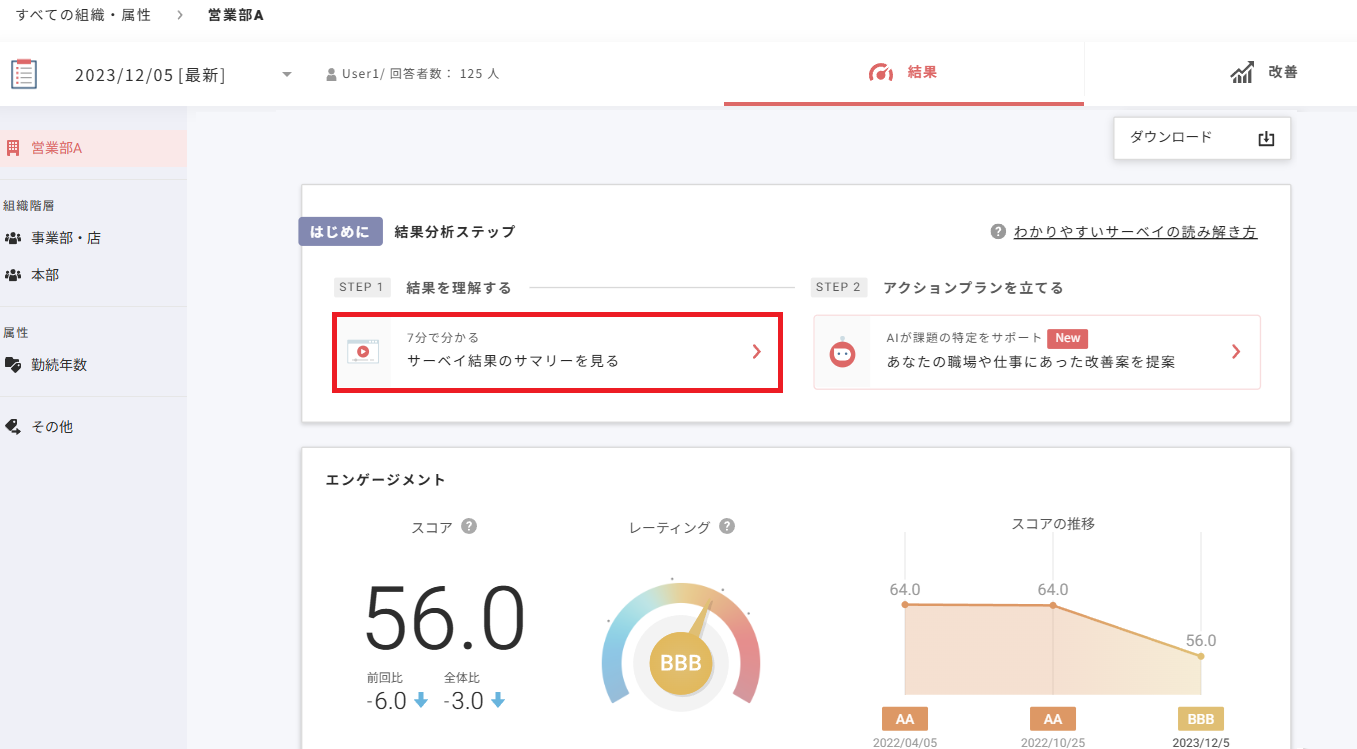Click the user icon next to User1
Viewport: 1357px width, 749px height.
[330, 72]
